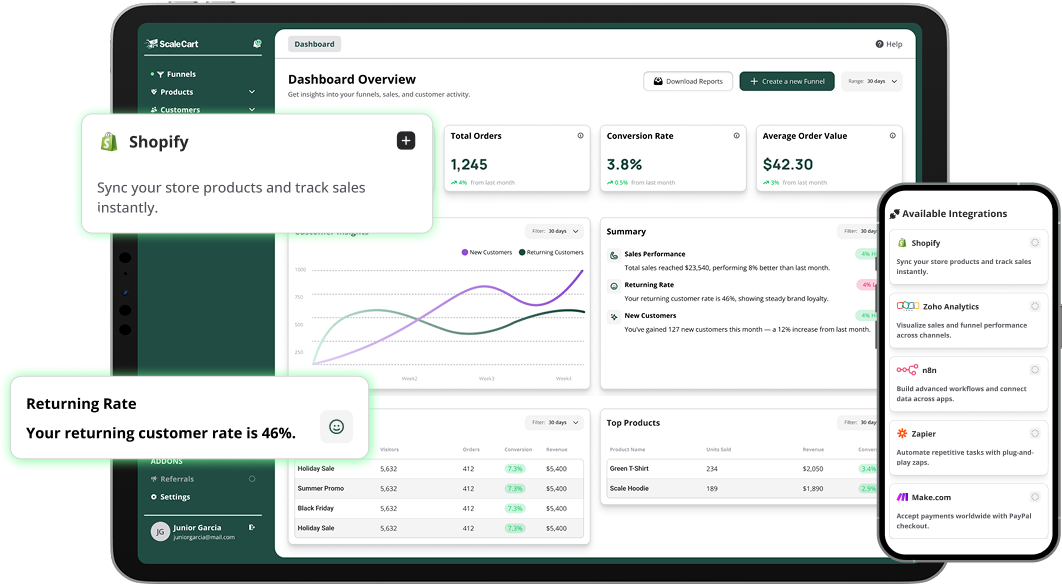Image resolution: width=1062 pixels, height=585 pixels.
Task: Select the Dashboard breadcrumb tab
Action: [x=314, y=44]
